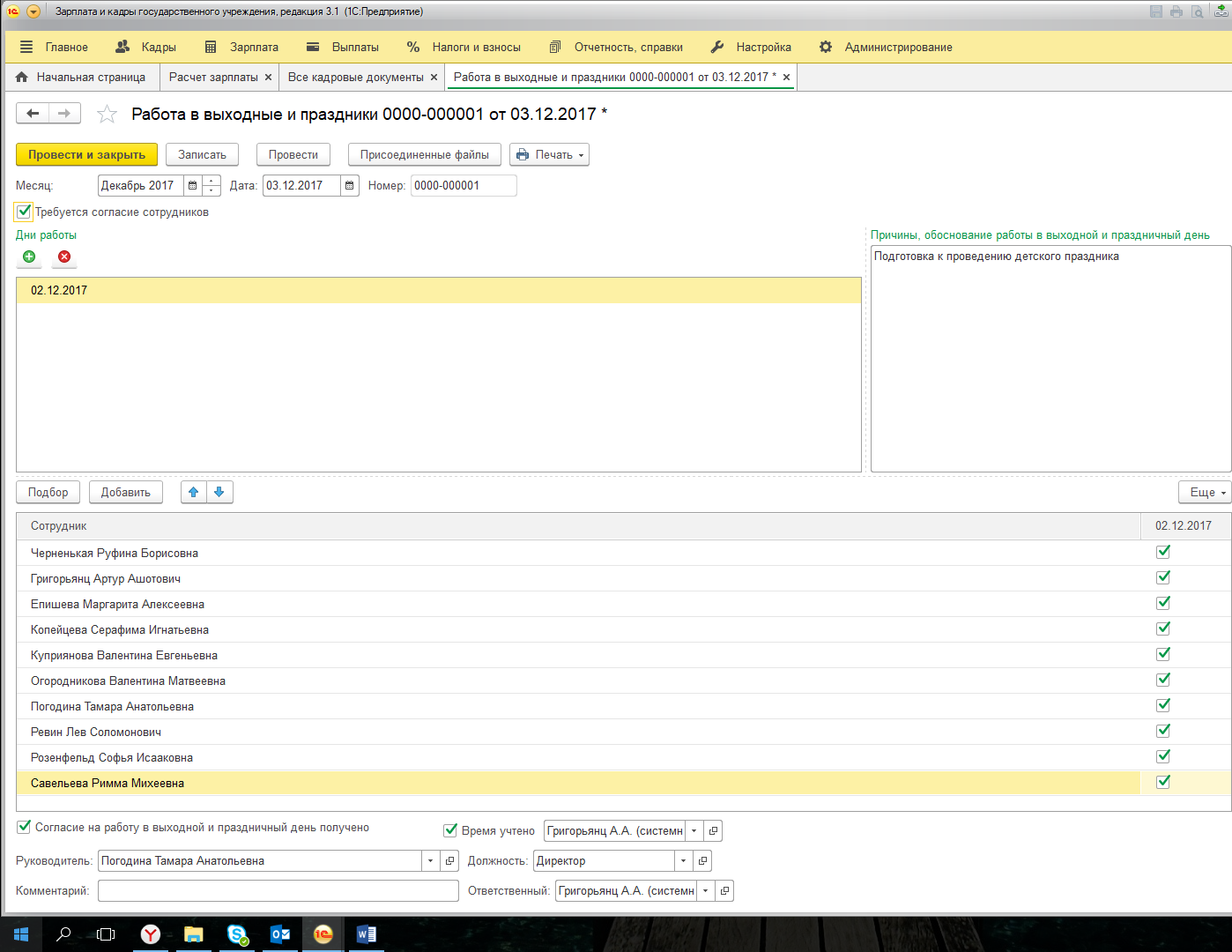This screenshot has height=952, width=1232.
Task: Expand Время учтено user dropdown
Action: pos(694,830)
